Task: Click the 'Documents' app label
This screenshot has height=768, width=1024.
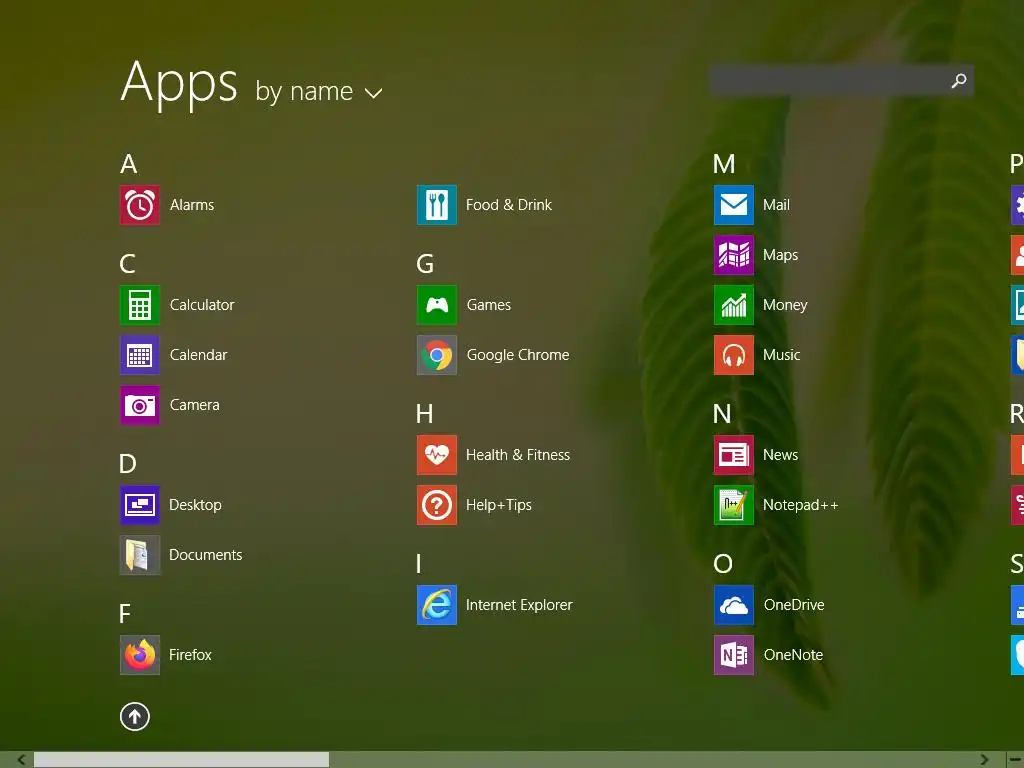Action: tap(206, 555)
